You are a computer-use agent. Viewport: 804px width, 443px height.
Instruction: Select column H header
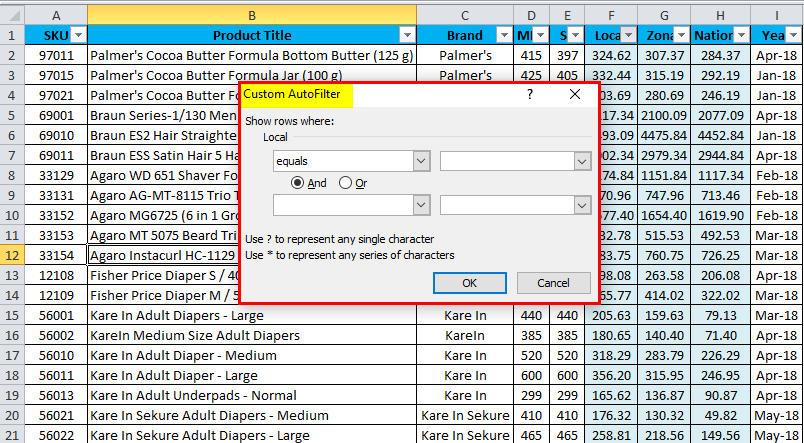point(720,16)
